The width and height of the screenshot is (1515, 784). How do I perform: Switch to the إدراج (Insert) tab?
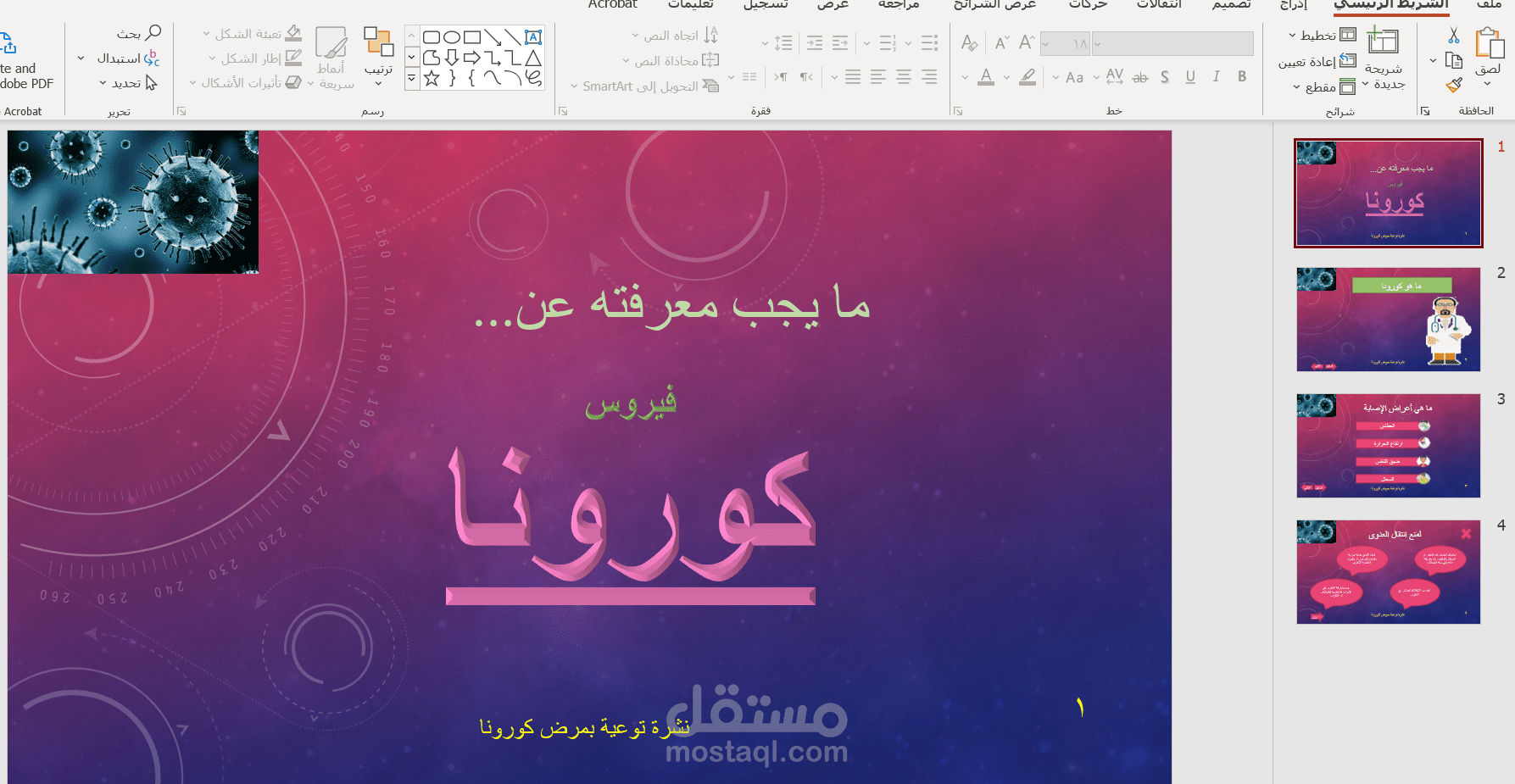(1294, 4)
